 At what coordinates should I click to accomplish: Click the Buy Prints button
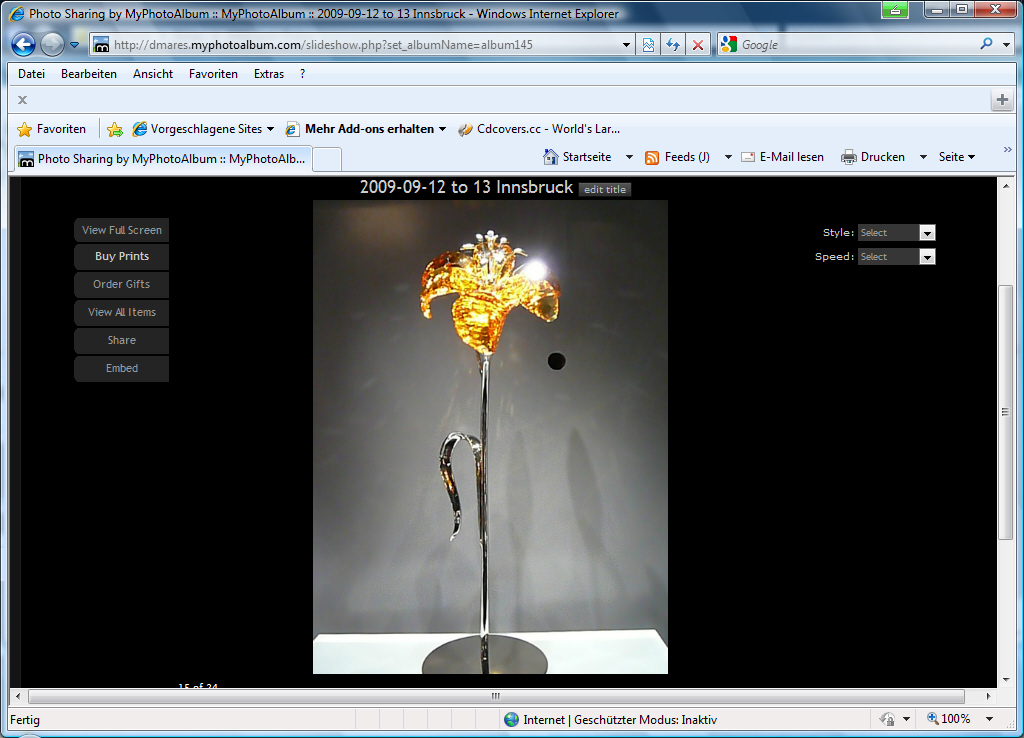[121, 257]
